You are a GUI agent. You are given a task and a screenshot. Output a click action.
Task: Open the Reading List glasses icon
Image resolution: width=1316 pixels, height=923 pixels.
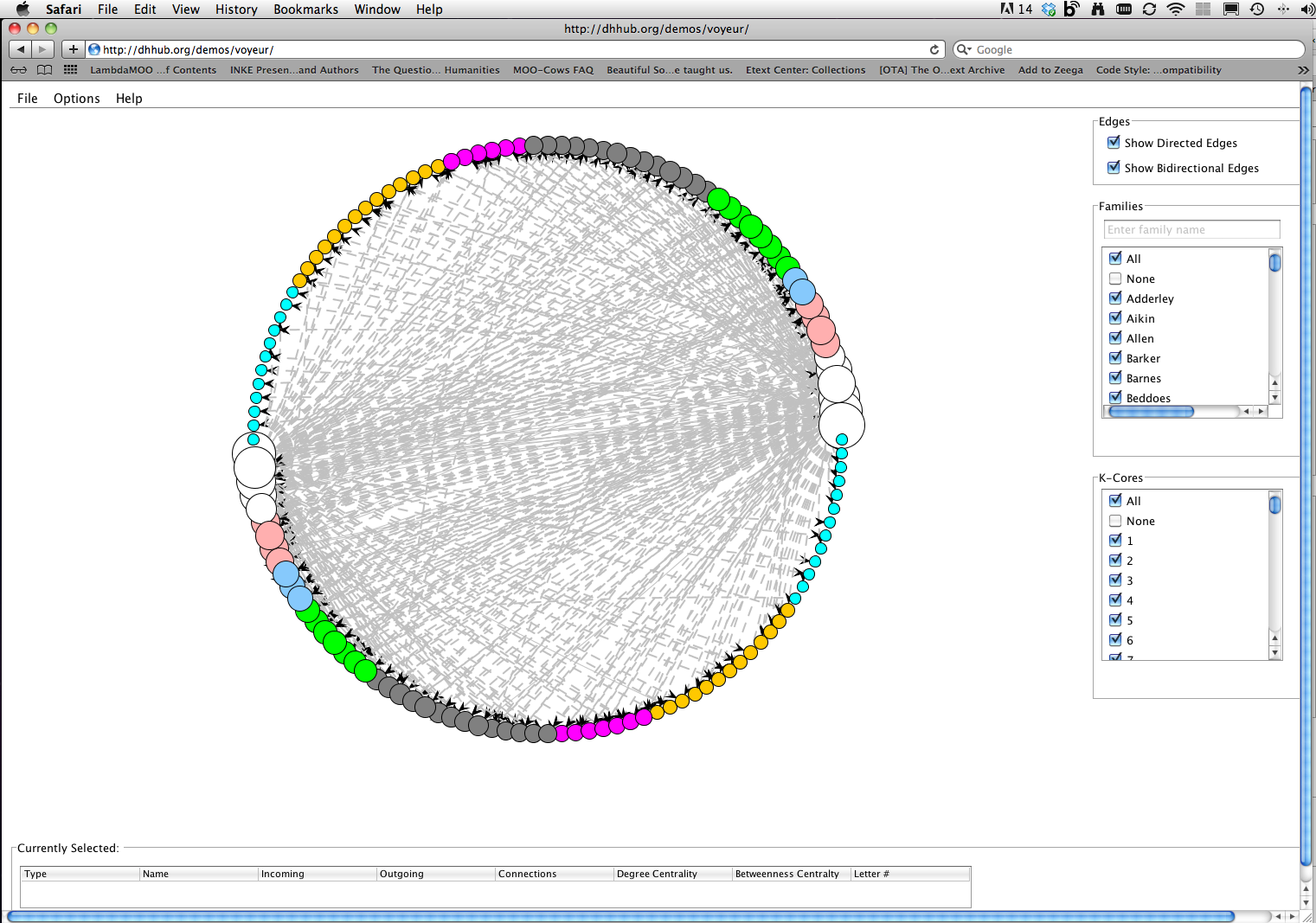[19, 70]
